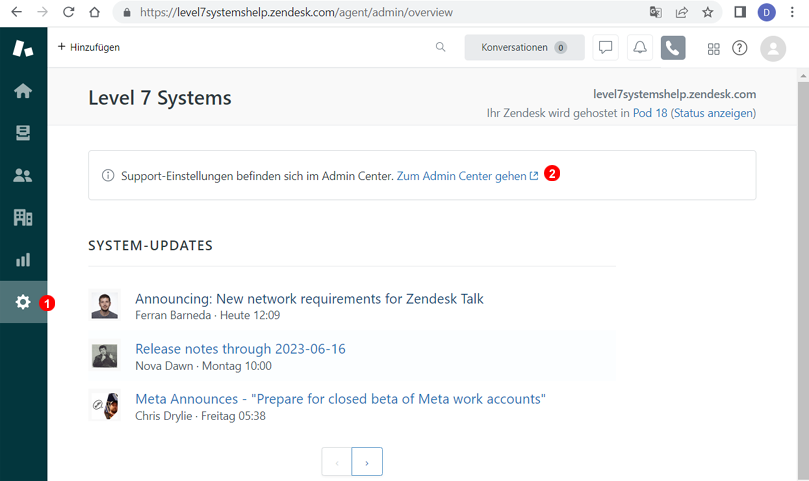Image resolution: width=809 pixels, height=481 pixels.
Task: View site security lock info
Action: 126,12
